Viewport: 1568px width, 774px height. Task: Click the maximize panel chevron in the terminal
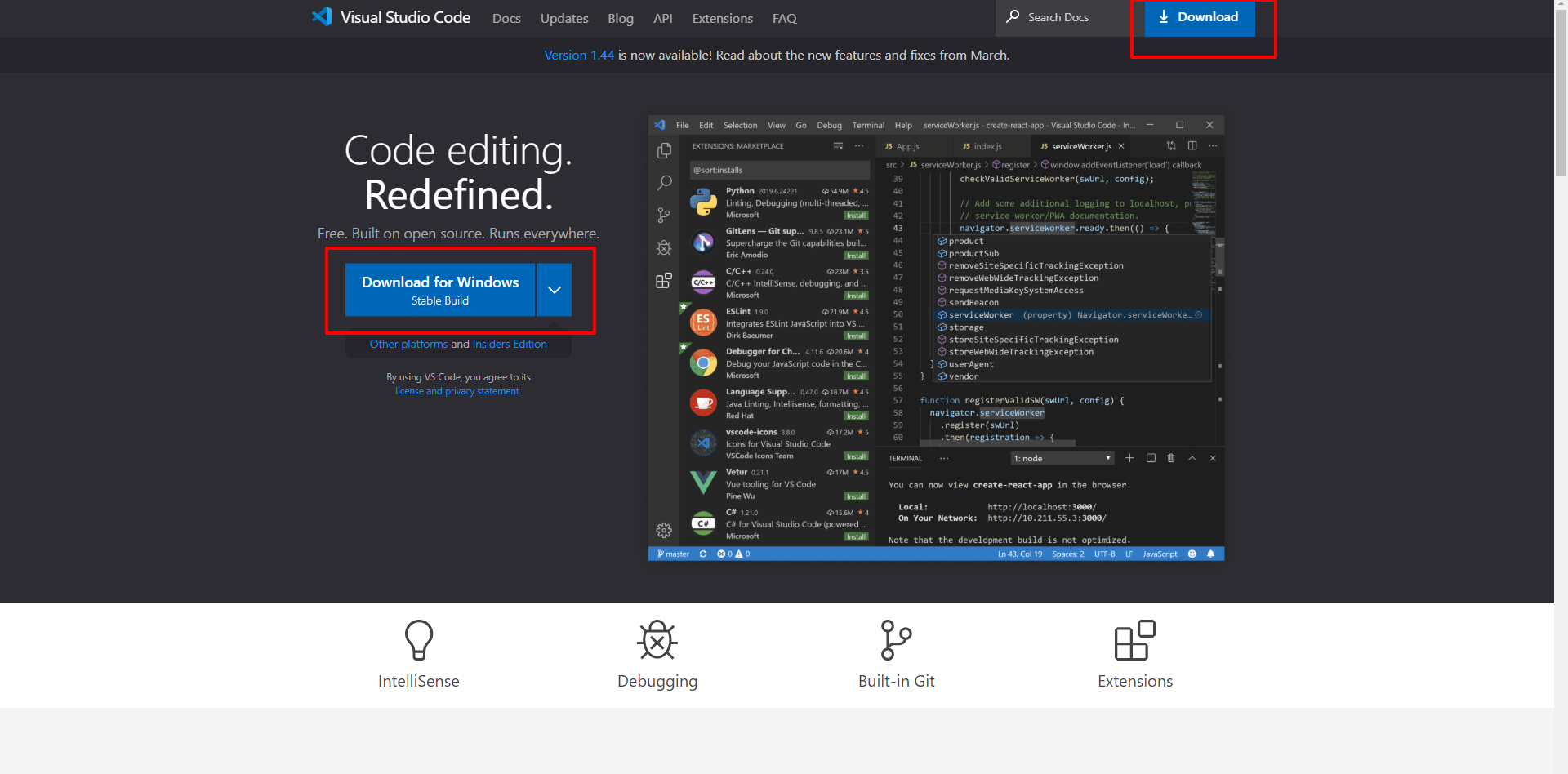[x=1192, y=458]
